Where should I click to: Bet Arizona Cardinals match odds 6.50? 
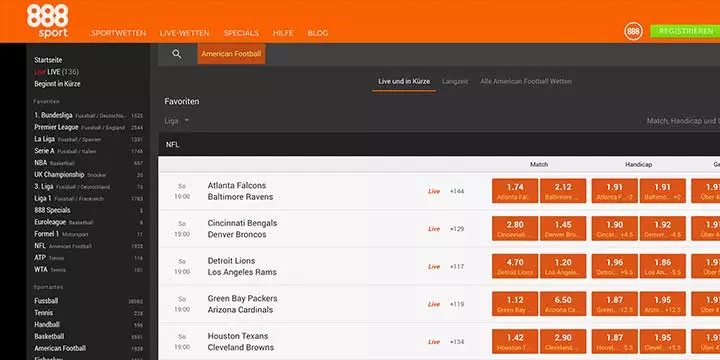pyautogui.click(x=563, y=304)
